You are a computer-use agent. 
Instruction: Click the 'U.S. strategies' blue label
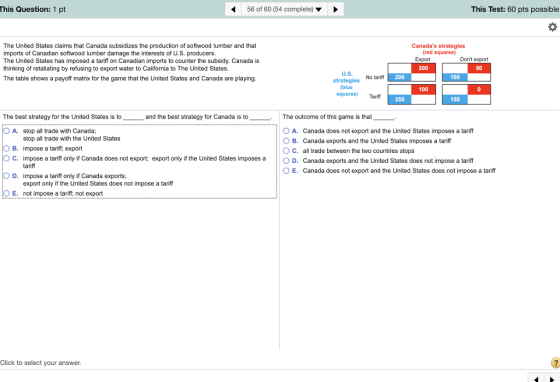[x=346, y=84]
